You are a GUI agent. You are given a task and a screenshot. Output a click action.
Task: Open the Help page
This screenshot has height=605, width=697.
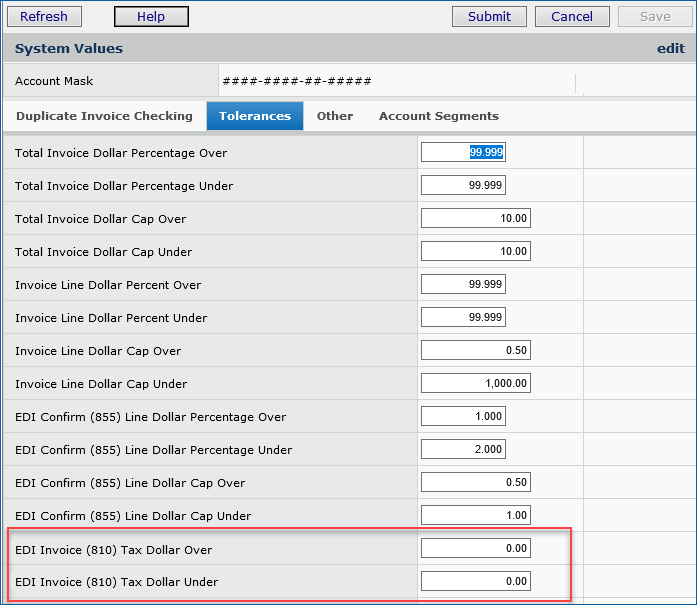151,16
